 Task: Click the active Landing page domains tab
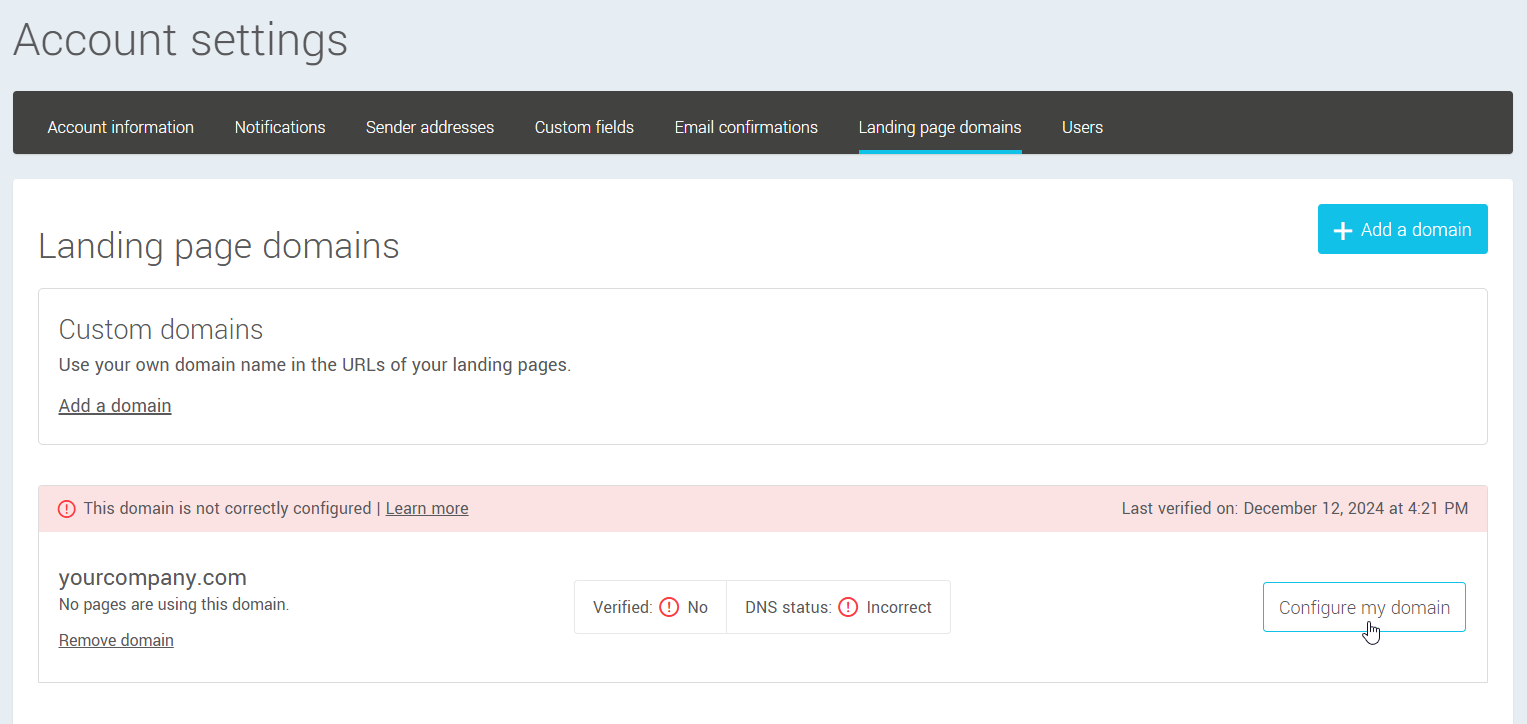(x=939, y=127)
